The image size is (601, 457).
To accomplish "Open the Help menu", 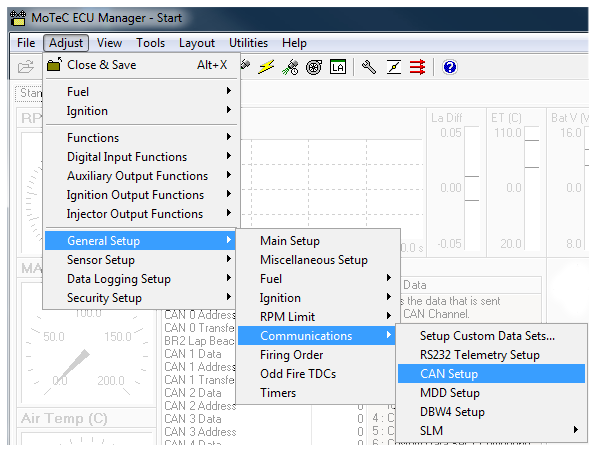I will (294, 43).
